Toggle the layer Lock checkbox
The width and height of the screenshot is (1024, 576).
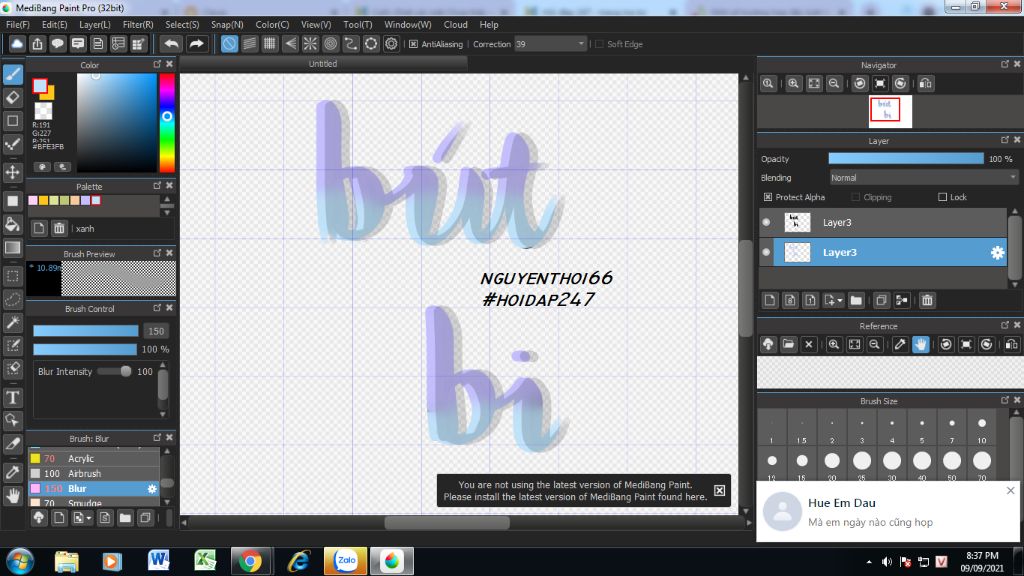942,197
